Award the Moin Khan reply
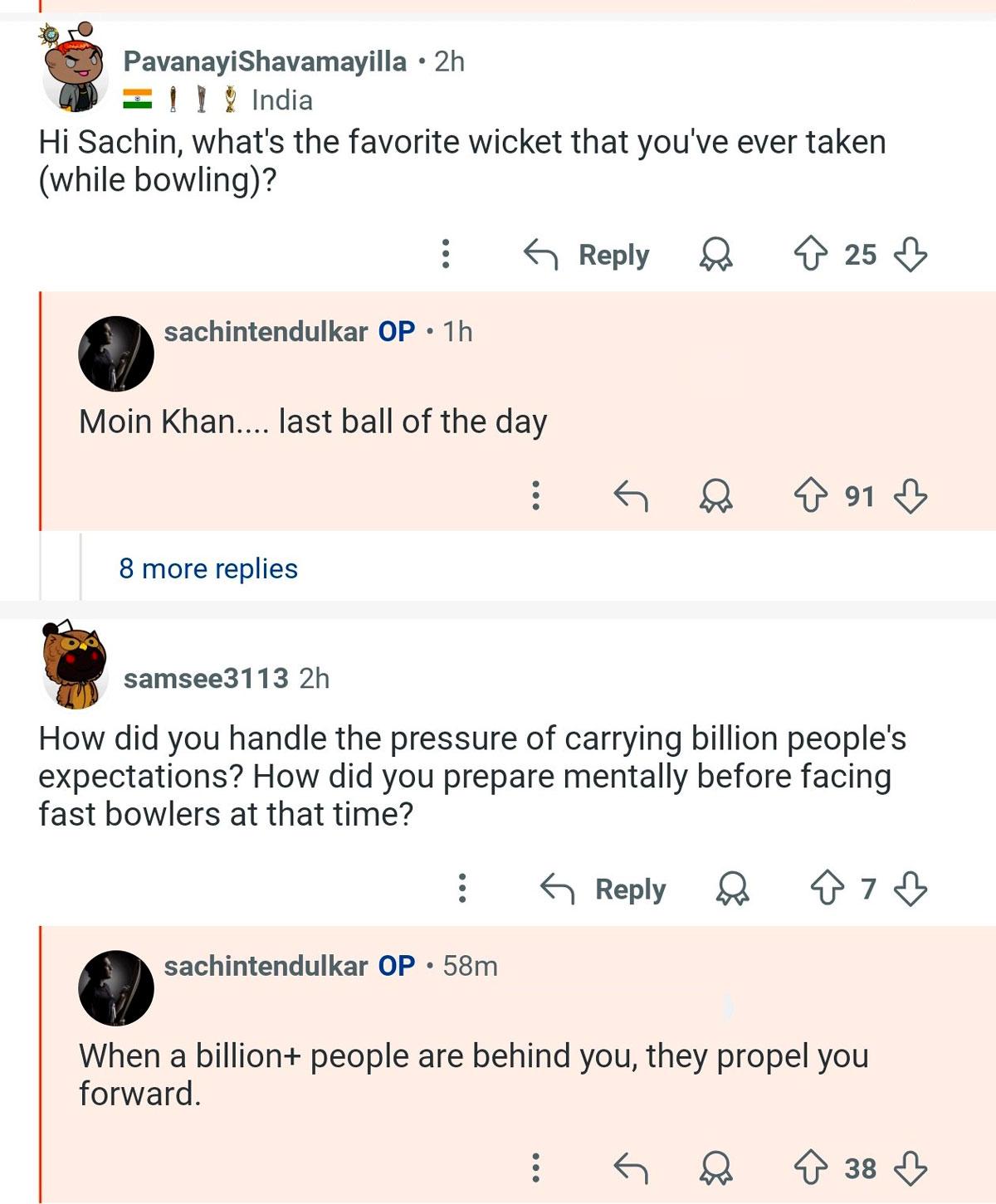Viewport: 996px width, 1204px height. [x=715, y=496]
